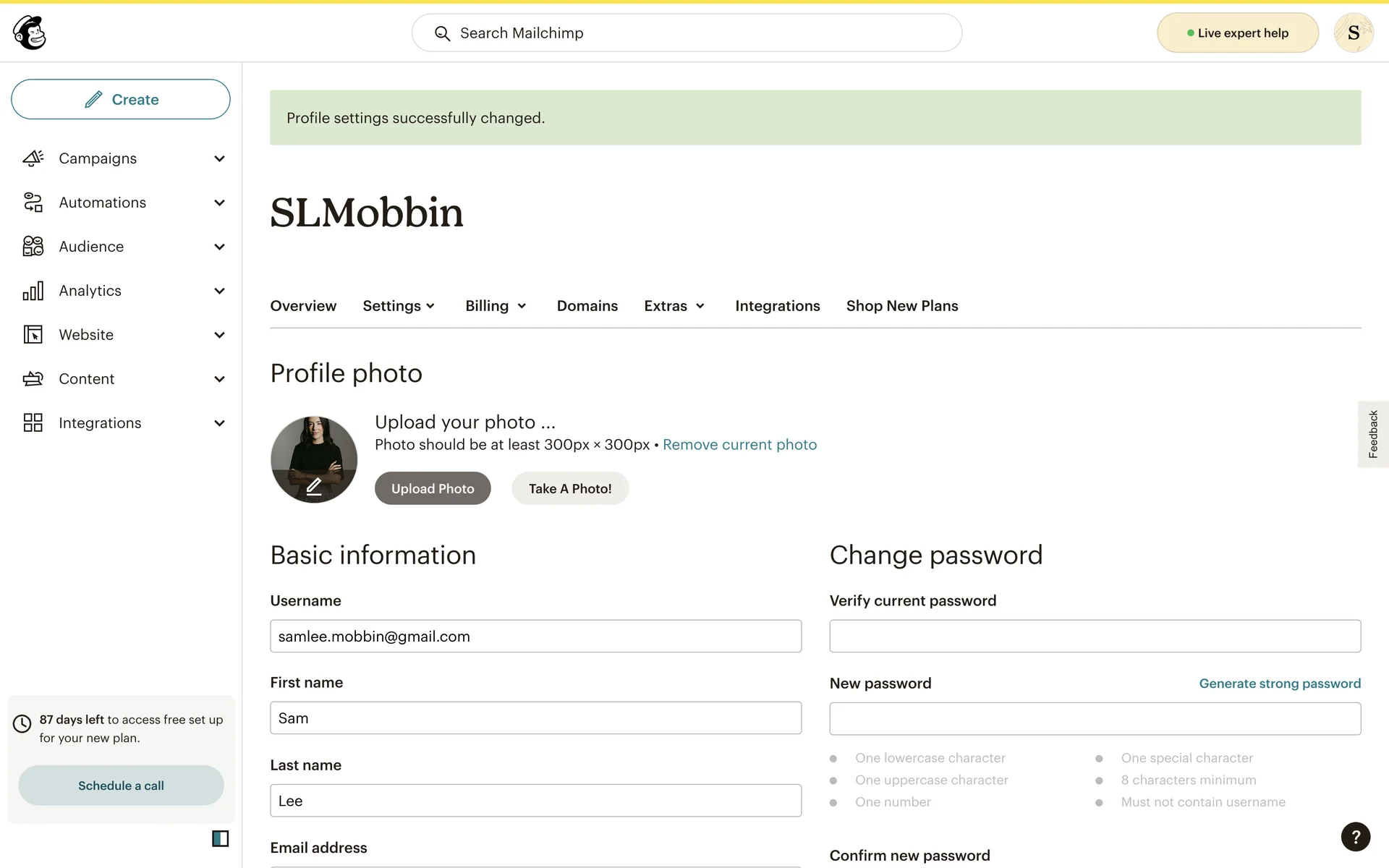Viewport: 1389px width, 868px height.
Task: Open the help question mark button
Action: pos(1355,837)
